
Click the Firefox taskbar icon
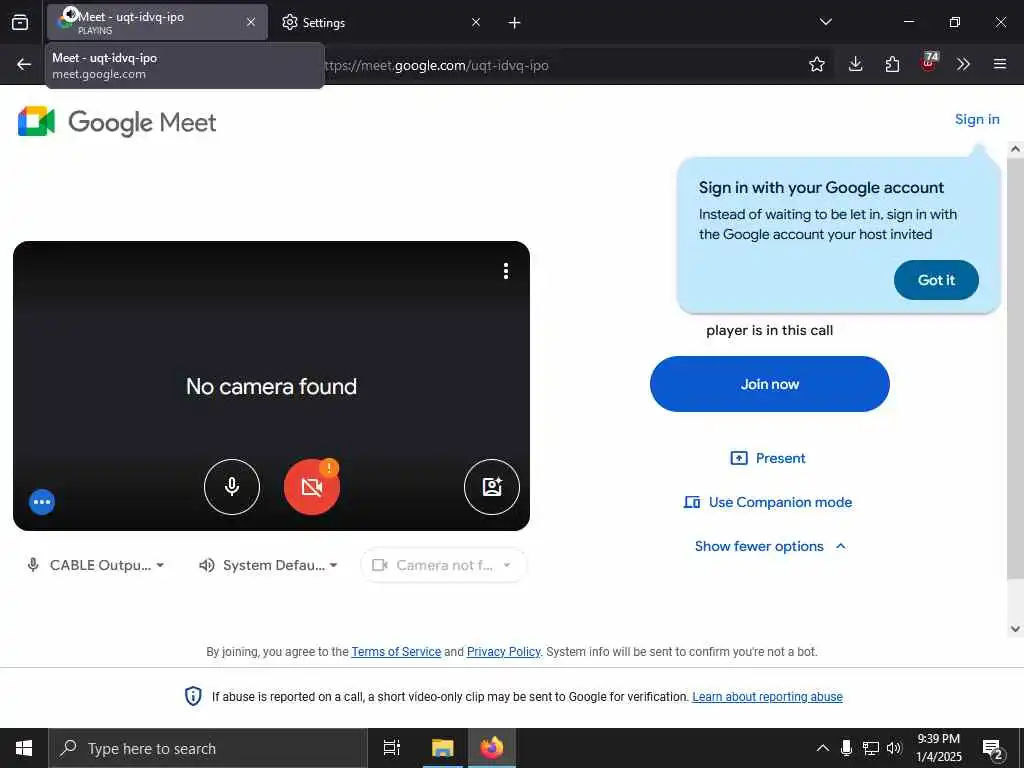coord(492,748)
